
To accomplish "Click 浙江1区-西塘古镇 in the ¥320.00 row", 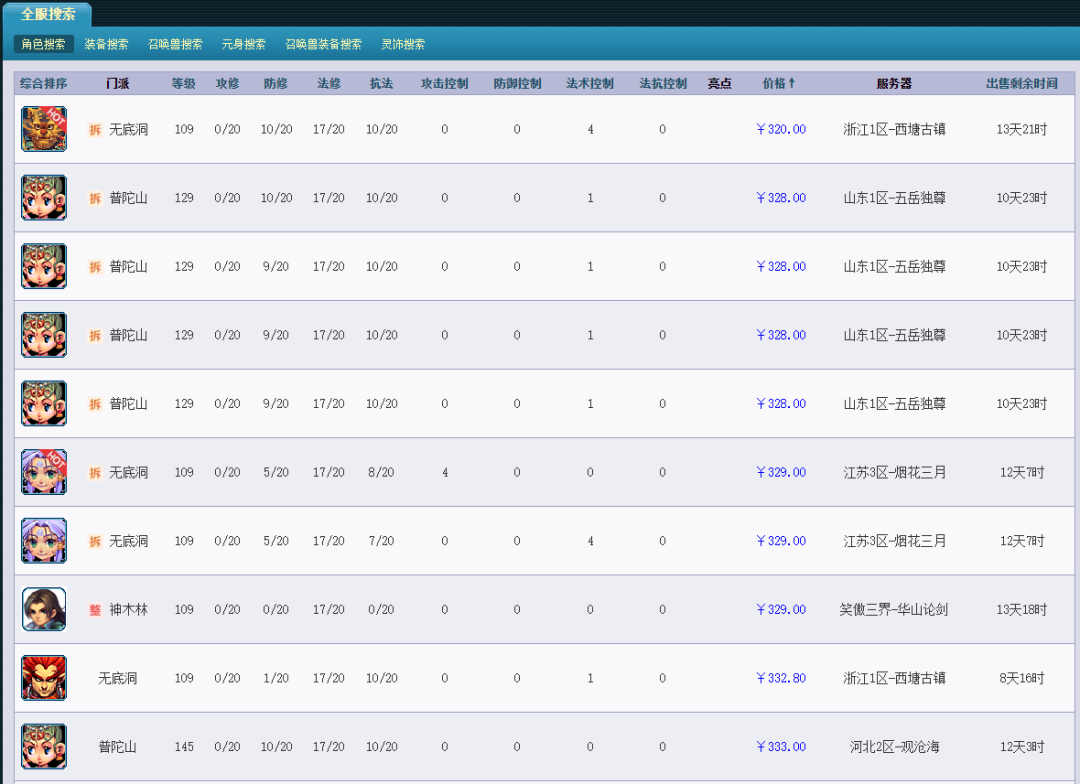I will coord(894,129).
